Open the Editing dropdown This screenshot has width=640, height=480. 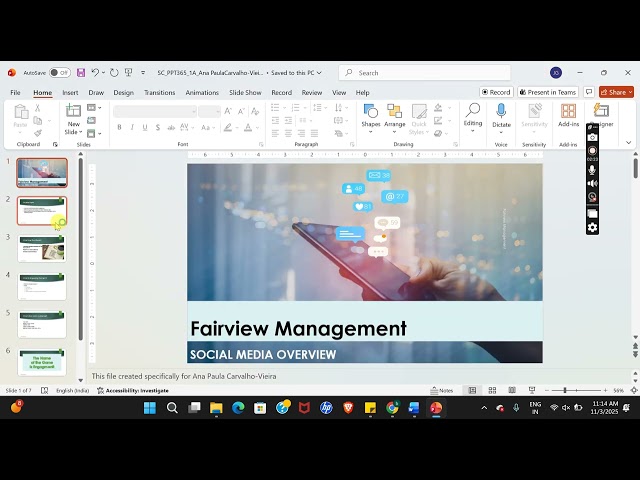point(473,118)
